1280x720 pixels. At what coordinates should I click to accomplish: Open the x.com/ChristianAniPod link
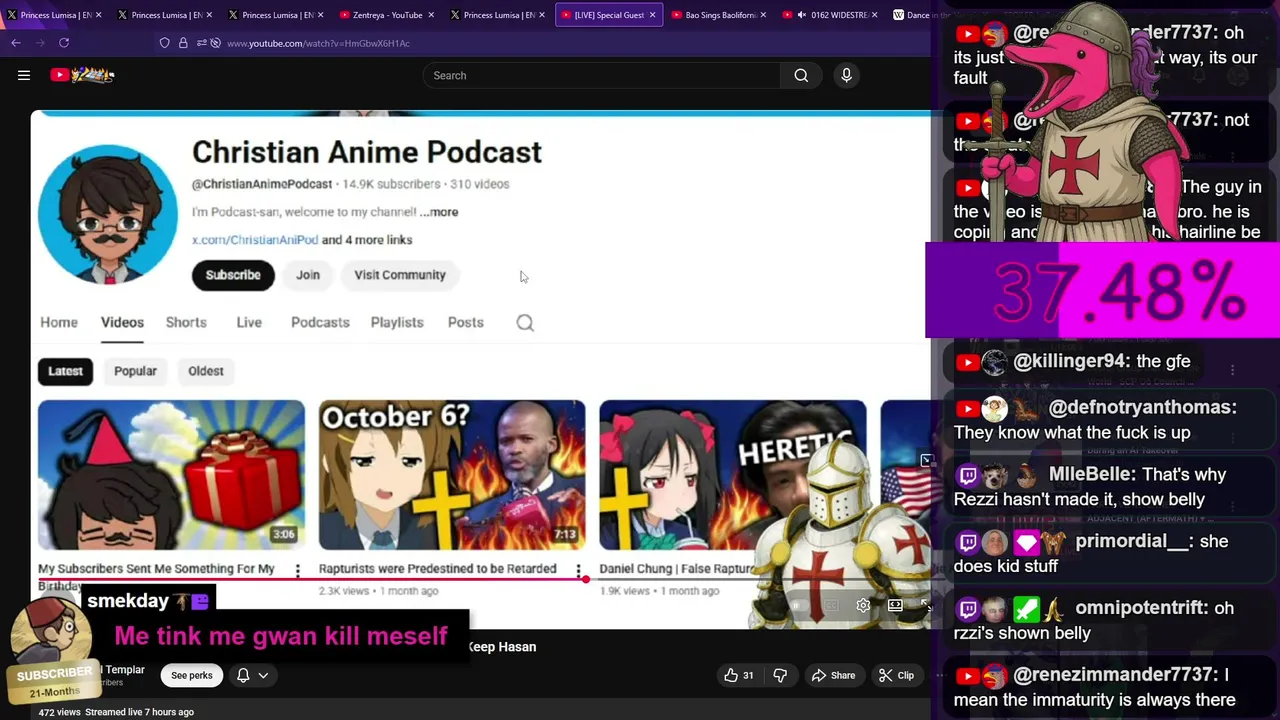(255, 240)
